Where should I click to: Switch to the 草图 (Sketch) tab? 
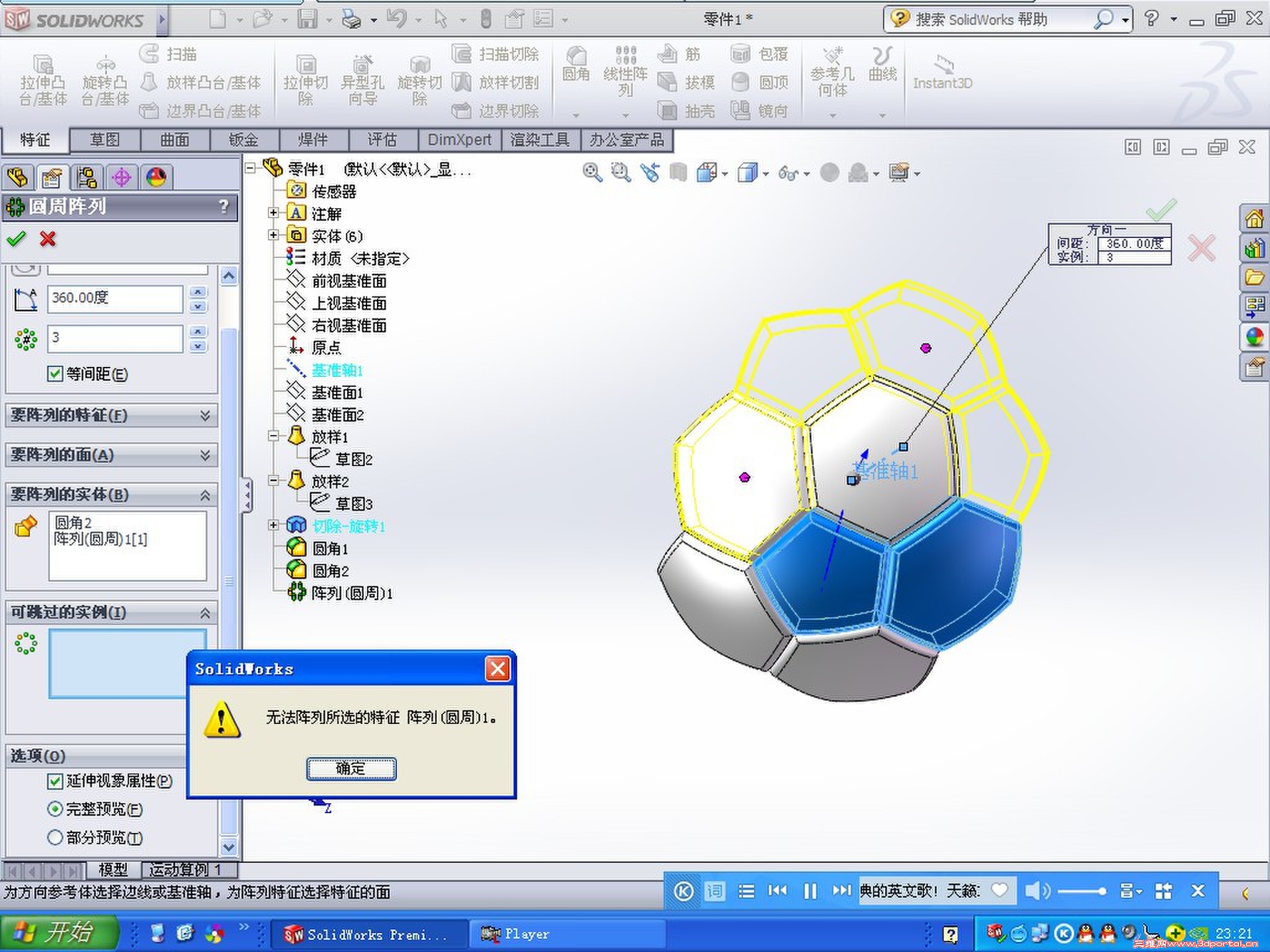click(104, 140)
